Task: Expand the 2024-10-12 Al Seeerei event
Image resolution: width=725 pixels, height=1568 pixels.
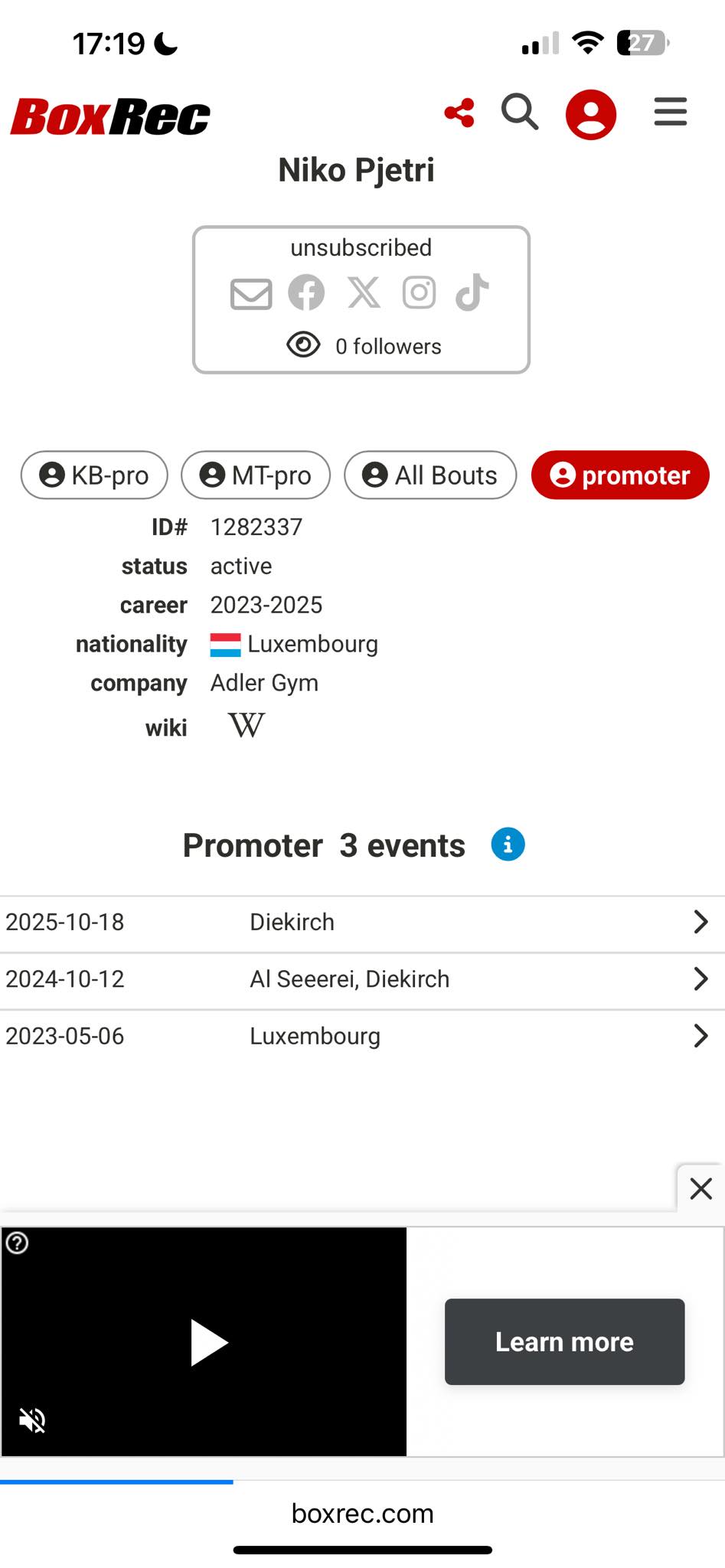Action: [x=700, y=979]
